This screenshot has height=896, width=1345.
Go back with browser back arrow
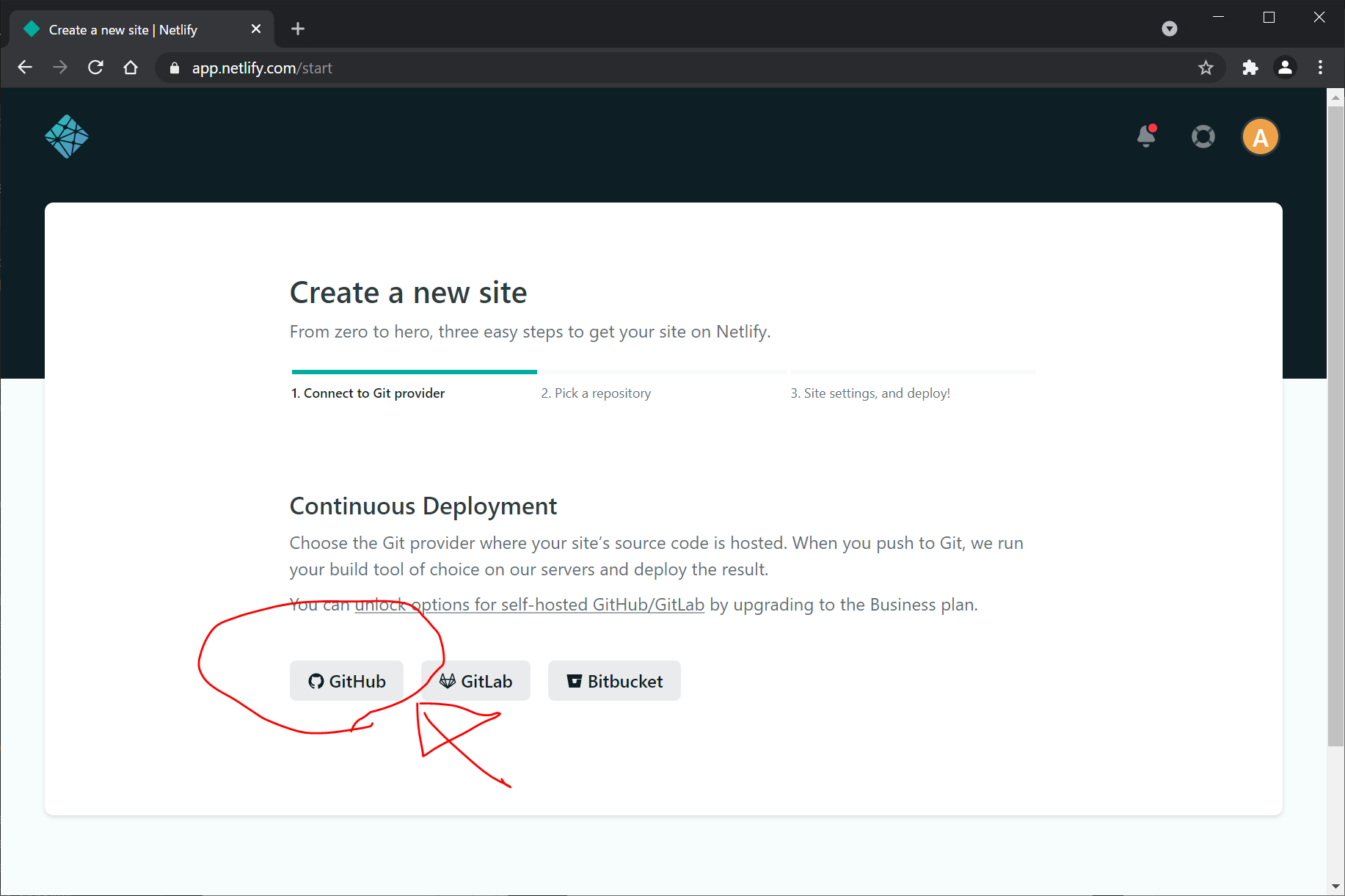coord(25,68)
